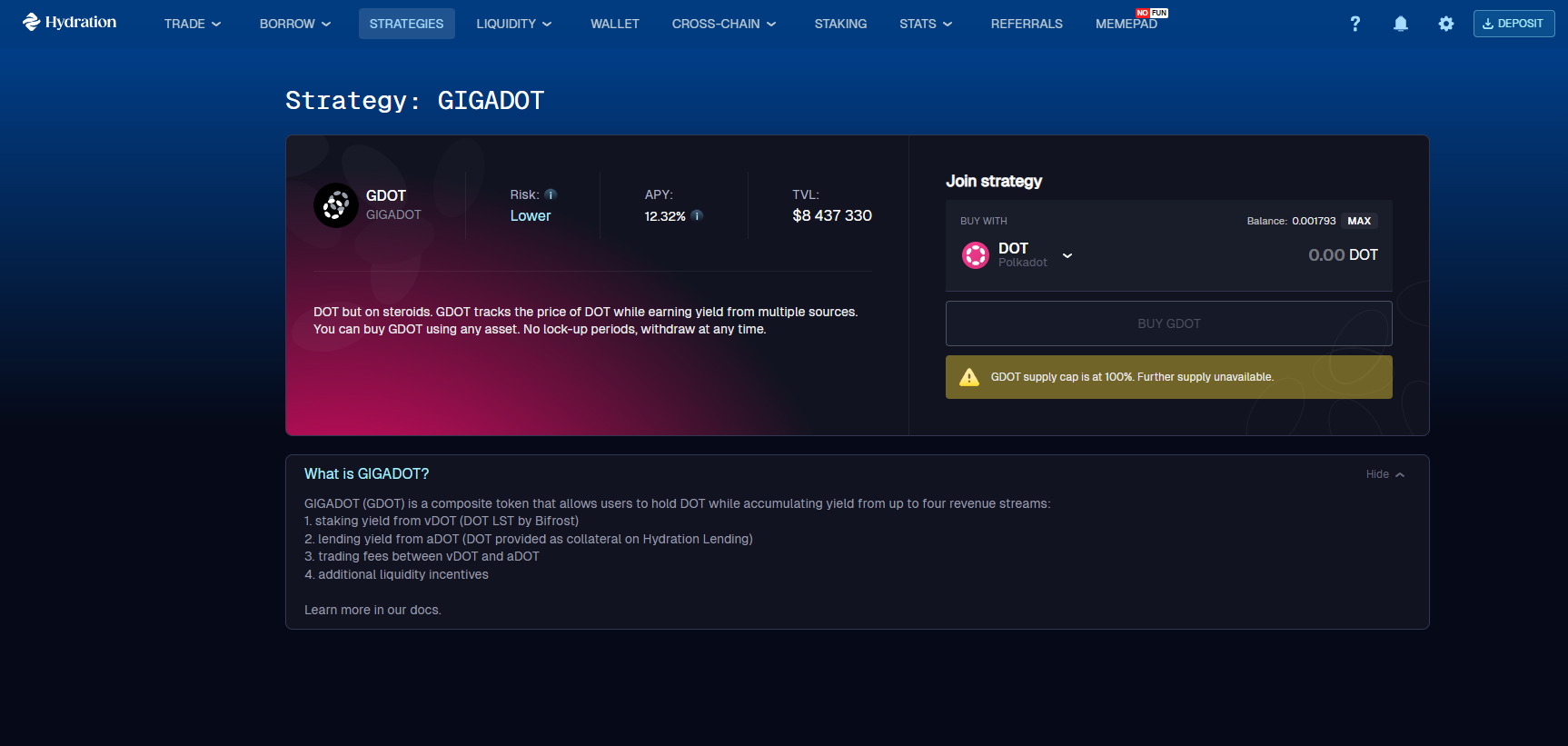Viewport: 1568px width, 746px height.
Task: Click the additional liquidity incentives line
Action: (396, 574)
